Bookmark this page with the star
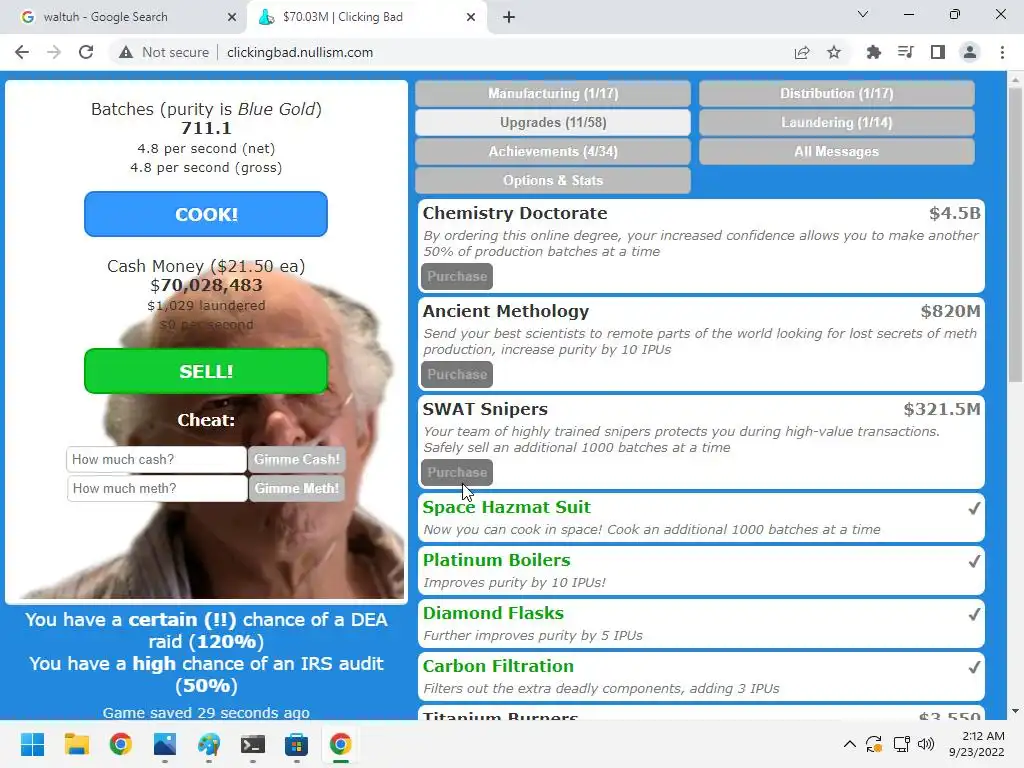The height and width of the screenshot is (768, 1024). pos(834,52)
